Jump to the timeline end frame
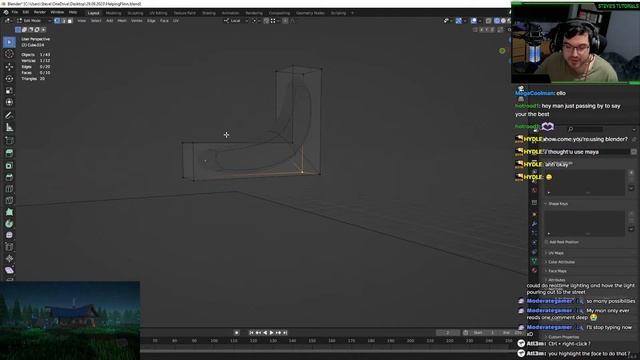The width and height of the screenshot is (640, 360). click(285, 333)
